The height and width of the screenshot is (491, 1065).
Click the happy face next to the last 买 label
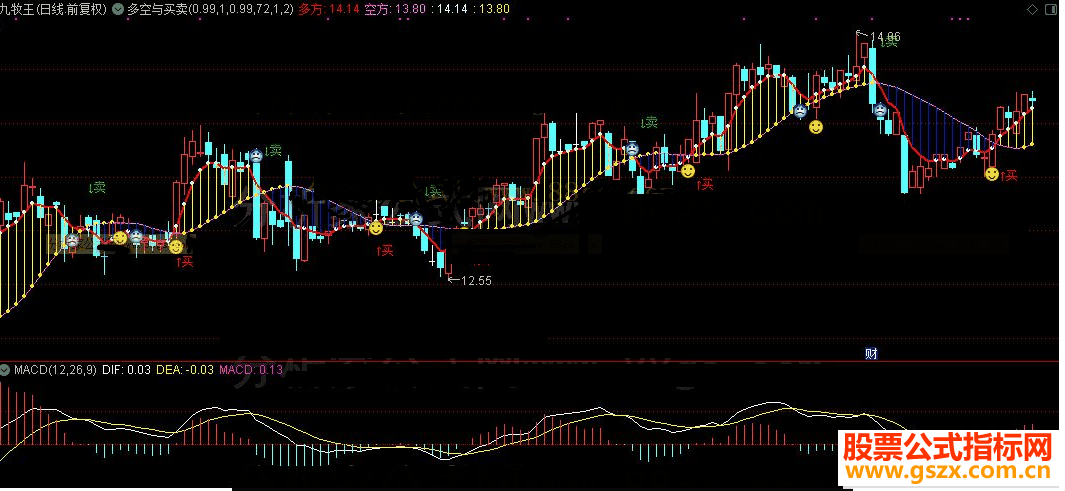(x=992, y=175)
